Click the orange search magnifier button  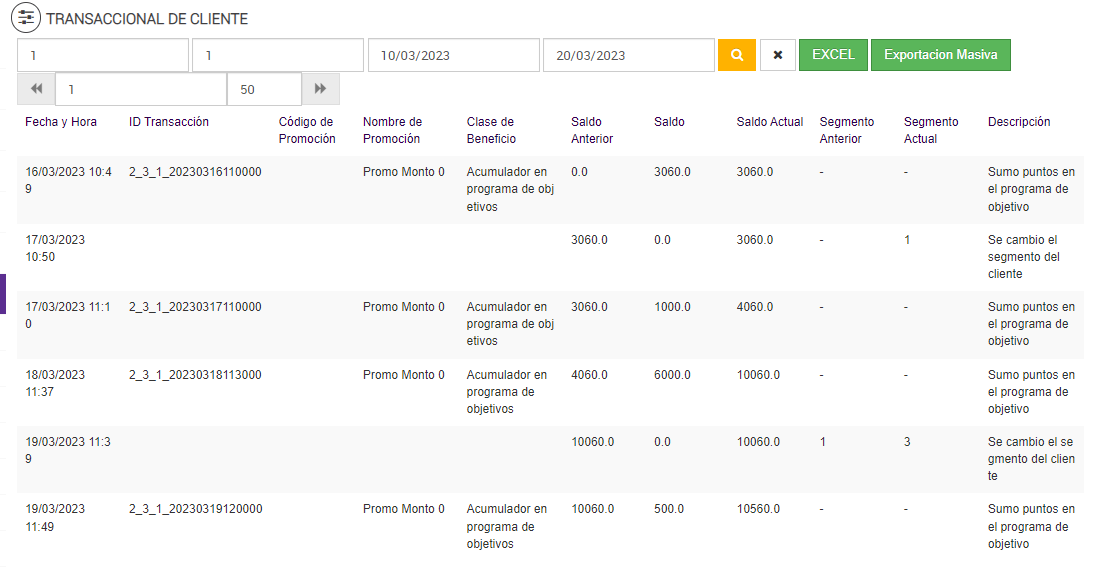tap(736, 55)
